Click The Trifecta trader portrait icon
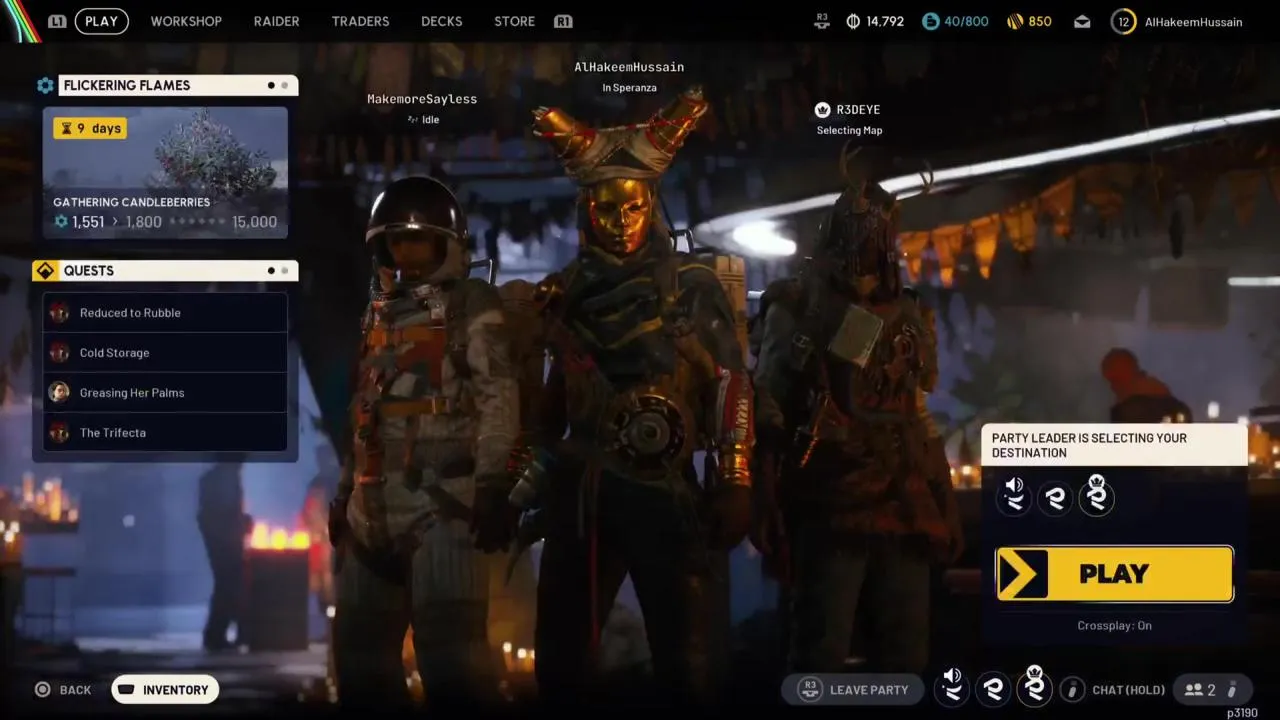1280x720 pixels. [59, 433]
